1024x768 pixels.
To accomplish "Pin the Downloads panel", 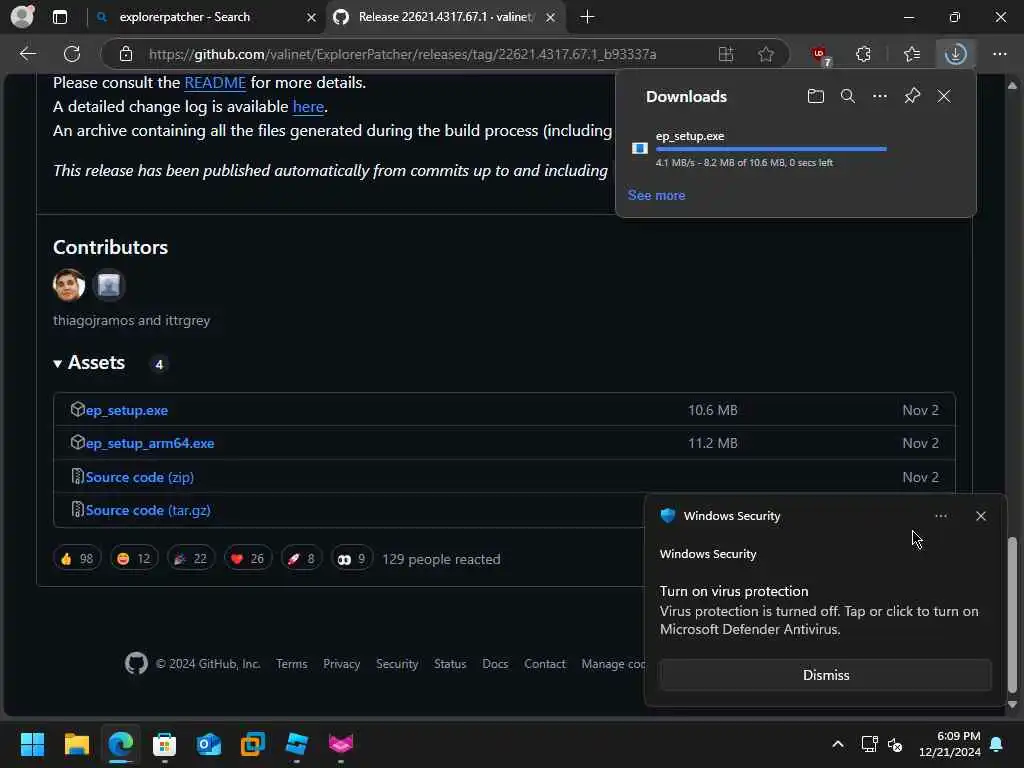I will [912, 97].
